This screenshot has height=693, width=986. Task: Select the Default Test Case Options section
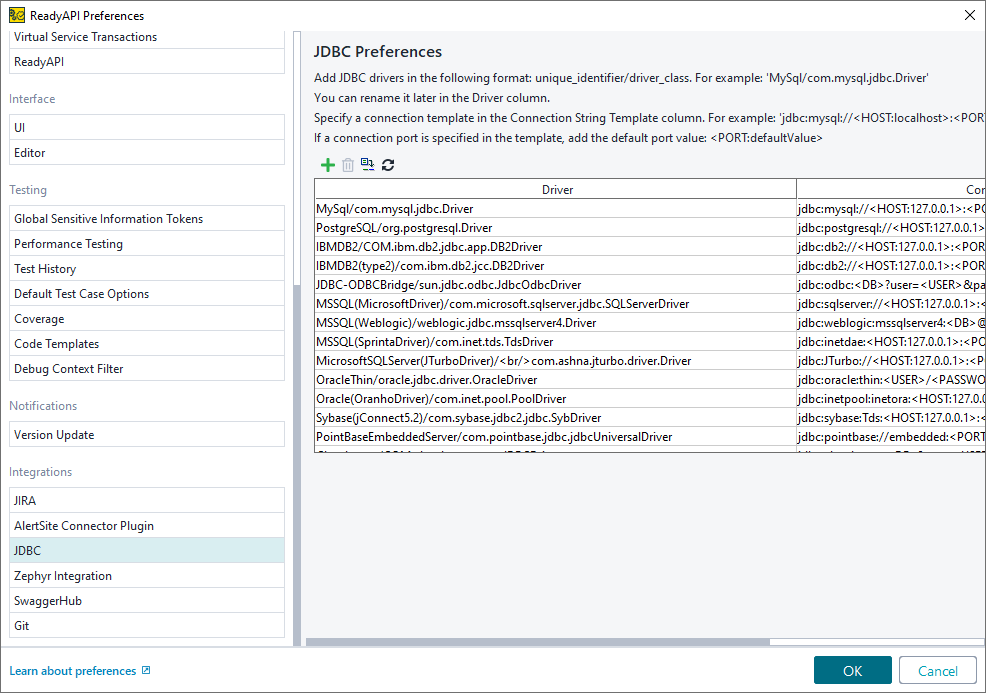tap(146, 293)
